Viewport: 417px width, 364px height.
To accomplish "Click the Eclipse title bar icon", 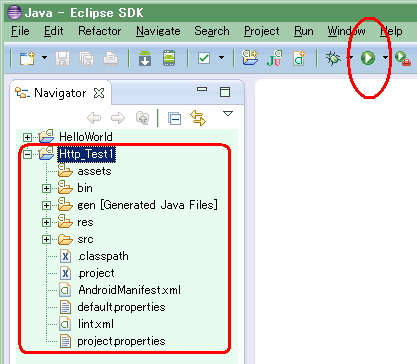I will coord(14,13).
